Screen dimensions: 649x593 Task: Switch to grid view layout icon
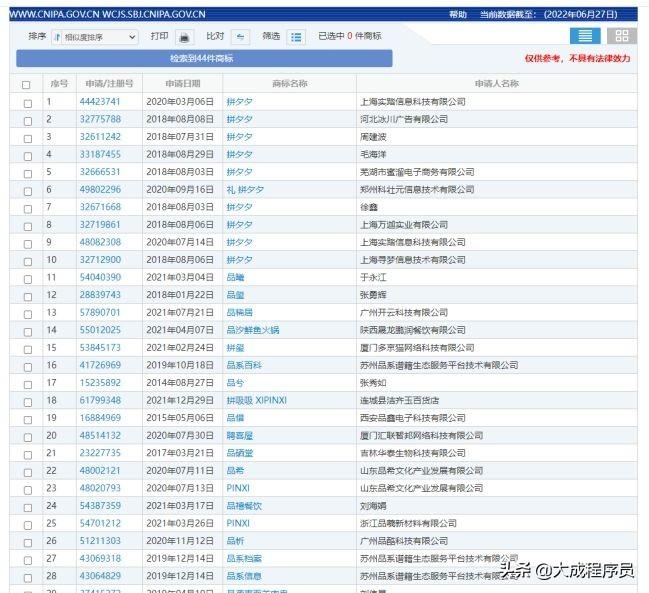[x=620, y=36]
